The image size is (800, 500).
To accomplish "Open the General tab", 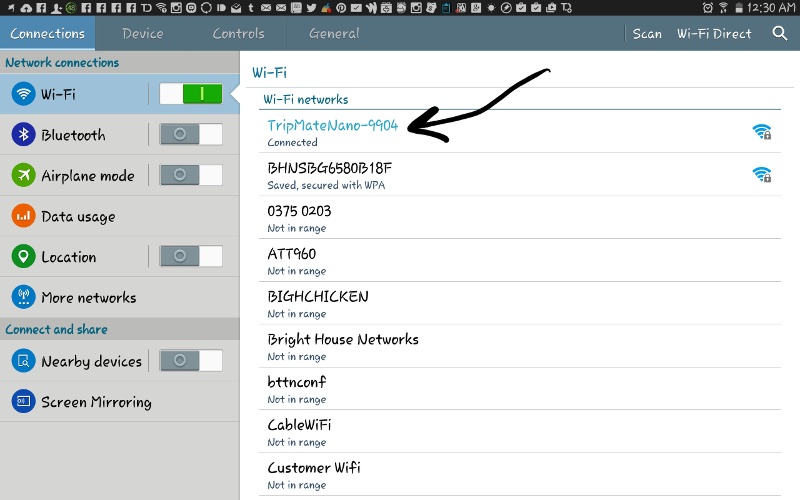I will pyautogui.click(x=334, y=33).
